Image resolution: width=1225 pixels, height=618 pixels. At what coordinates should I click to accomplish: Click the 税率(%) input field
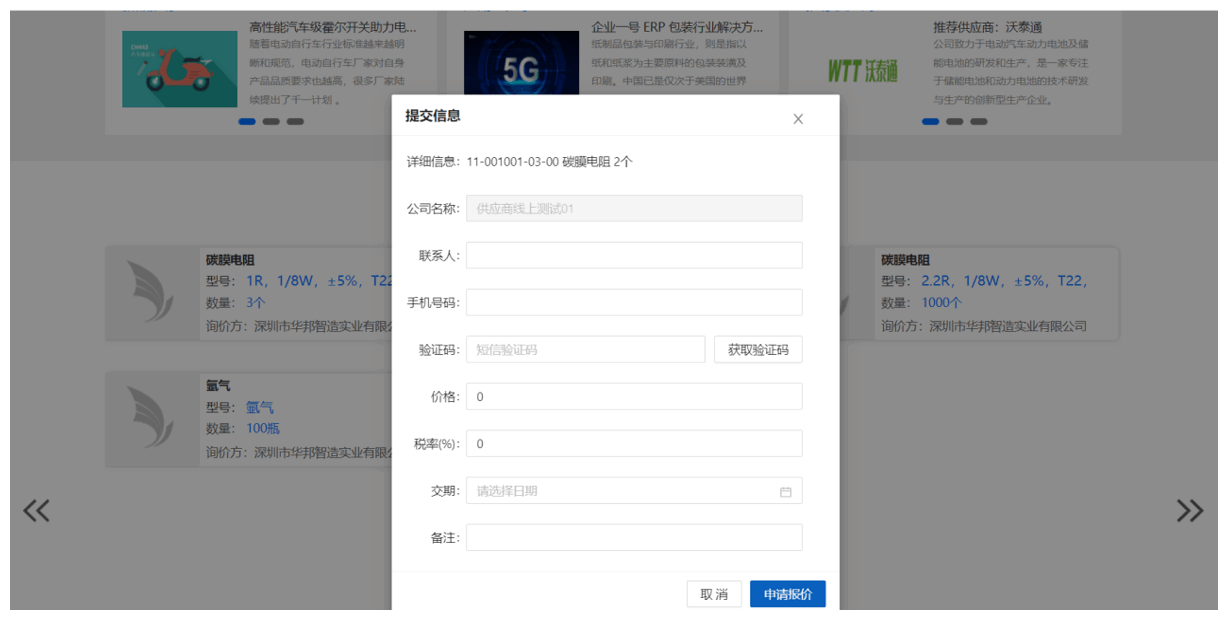point(634,444)
